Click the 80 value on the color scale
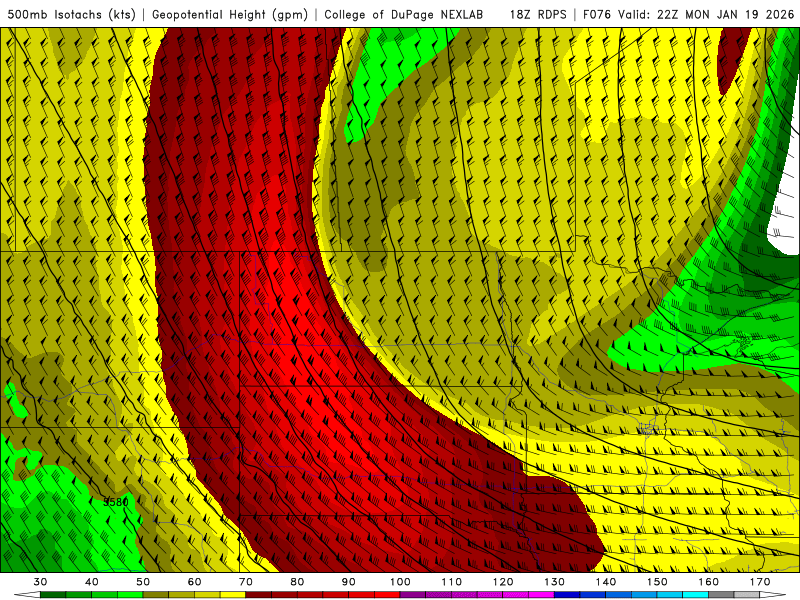 tap(297, 582)
